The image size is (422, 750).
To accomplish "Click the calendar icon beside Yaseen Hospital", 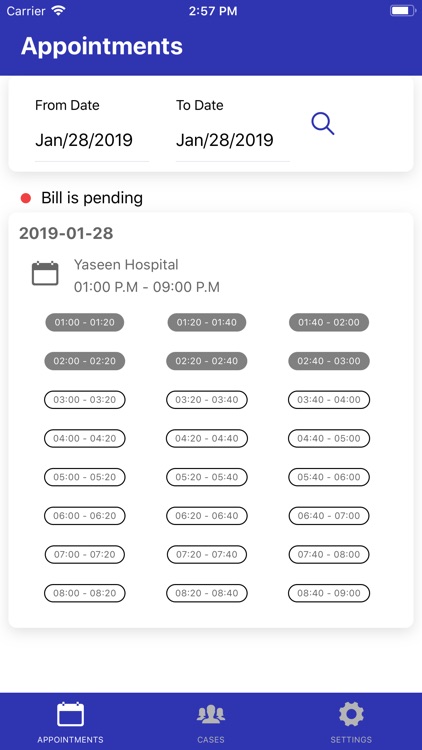I will tap(45, 274).
